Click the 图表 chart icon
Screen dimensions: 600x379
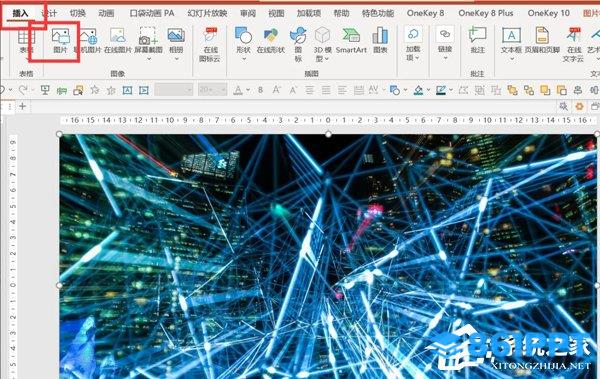(x=380, y=41)
